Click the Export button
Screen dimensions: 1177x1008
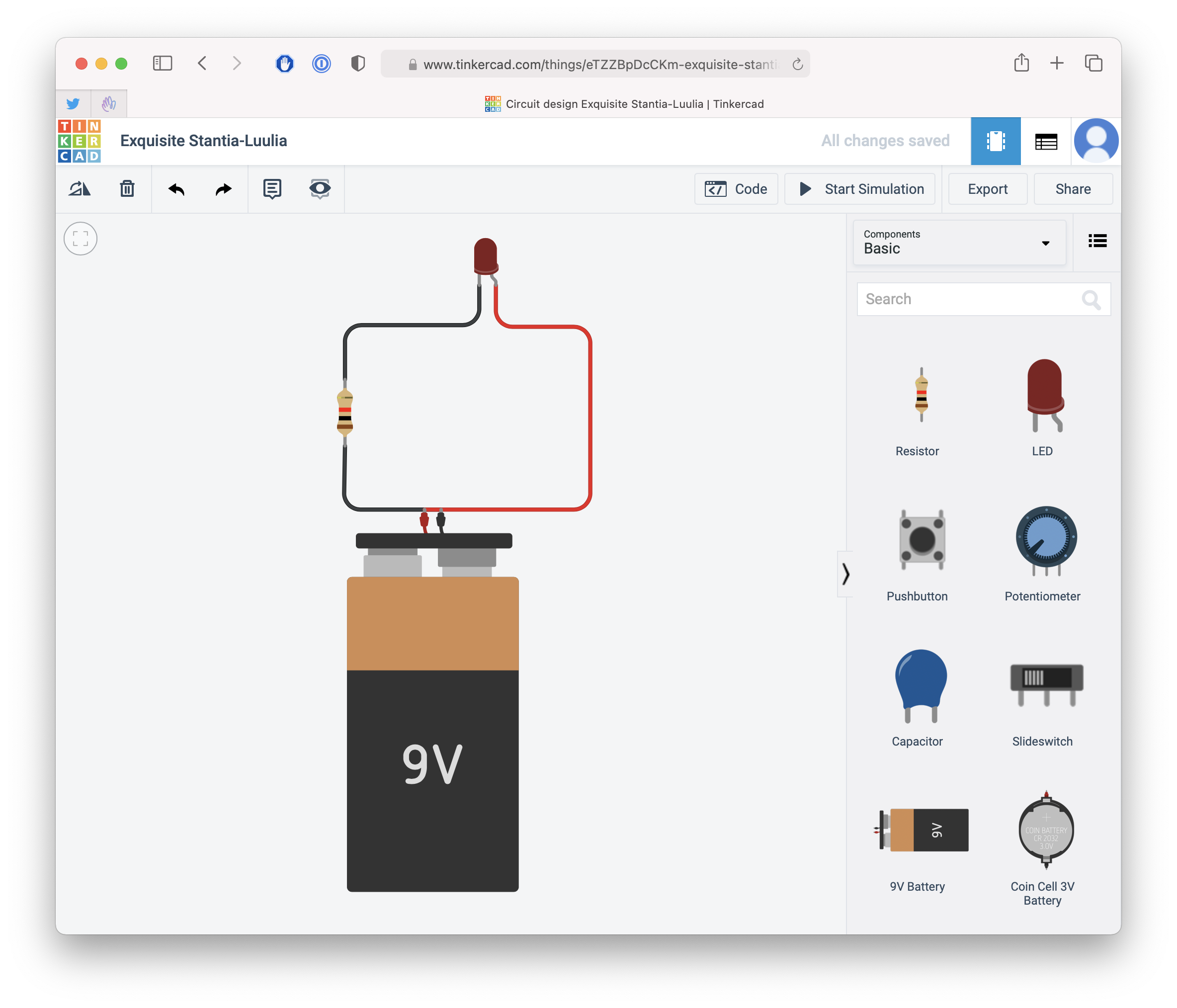tap(987, 189)
